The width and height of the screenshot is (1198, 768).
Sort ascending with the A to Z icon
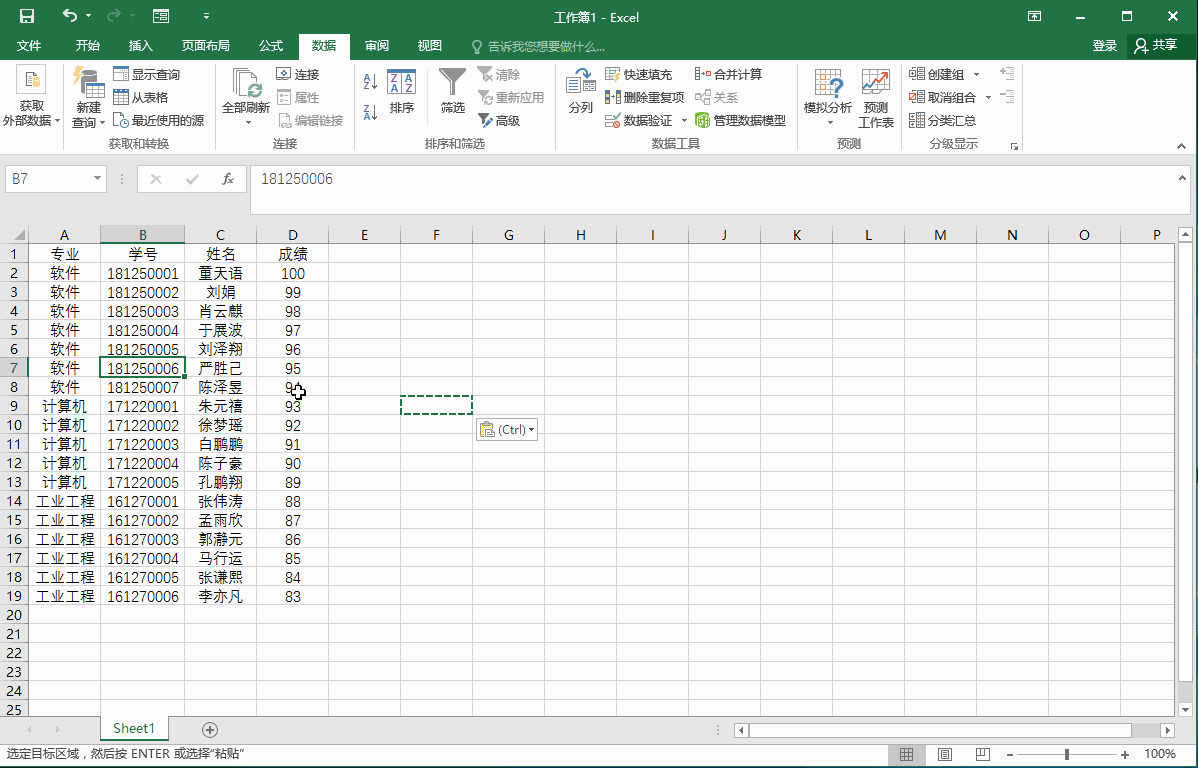[x=371, y=82]
